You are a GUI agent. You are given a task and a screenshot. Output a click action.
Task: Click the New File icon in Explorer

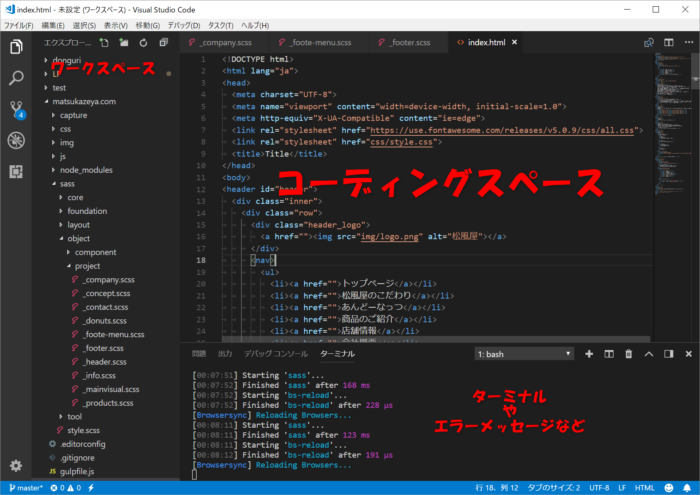[x=102, y=43]
